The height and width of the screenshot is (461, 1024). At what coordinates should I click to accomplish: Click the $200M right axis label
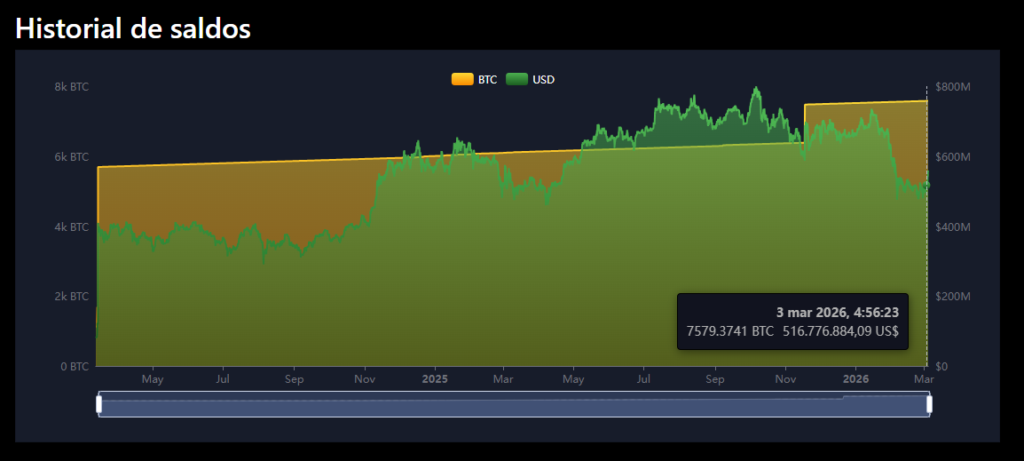953,297
